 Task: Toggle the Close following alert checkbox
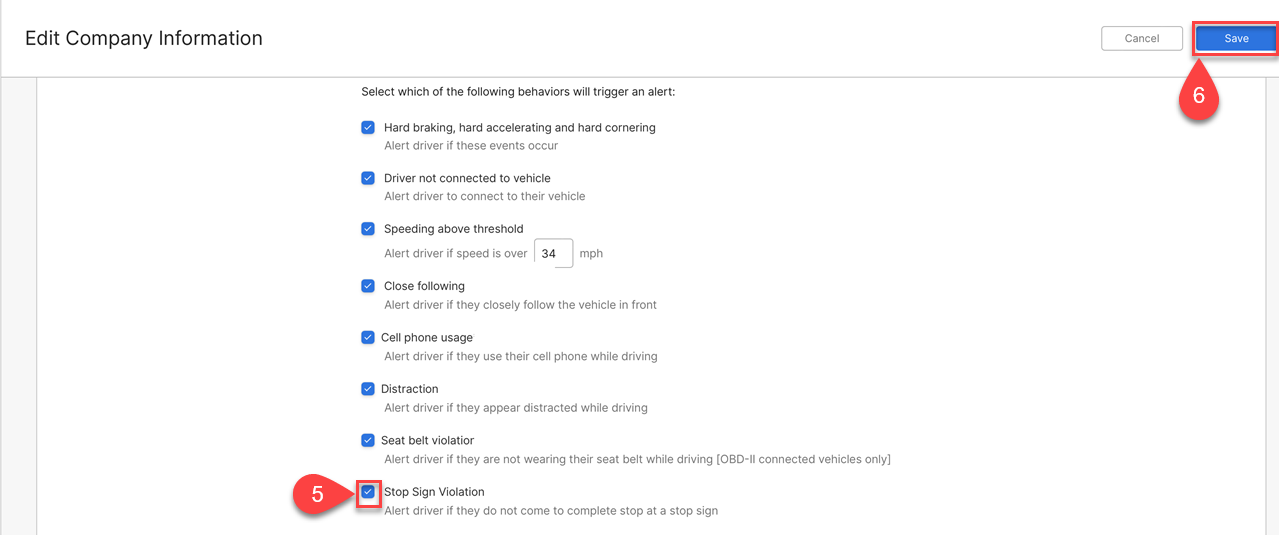(x=368, y=286)
